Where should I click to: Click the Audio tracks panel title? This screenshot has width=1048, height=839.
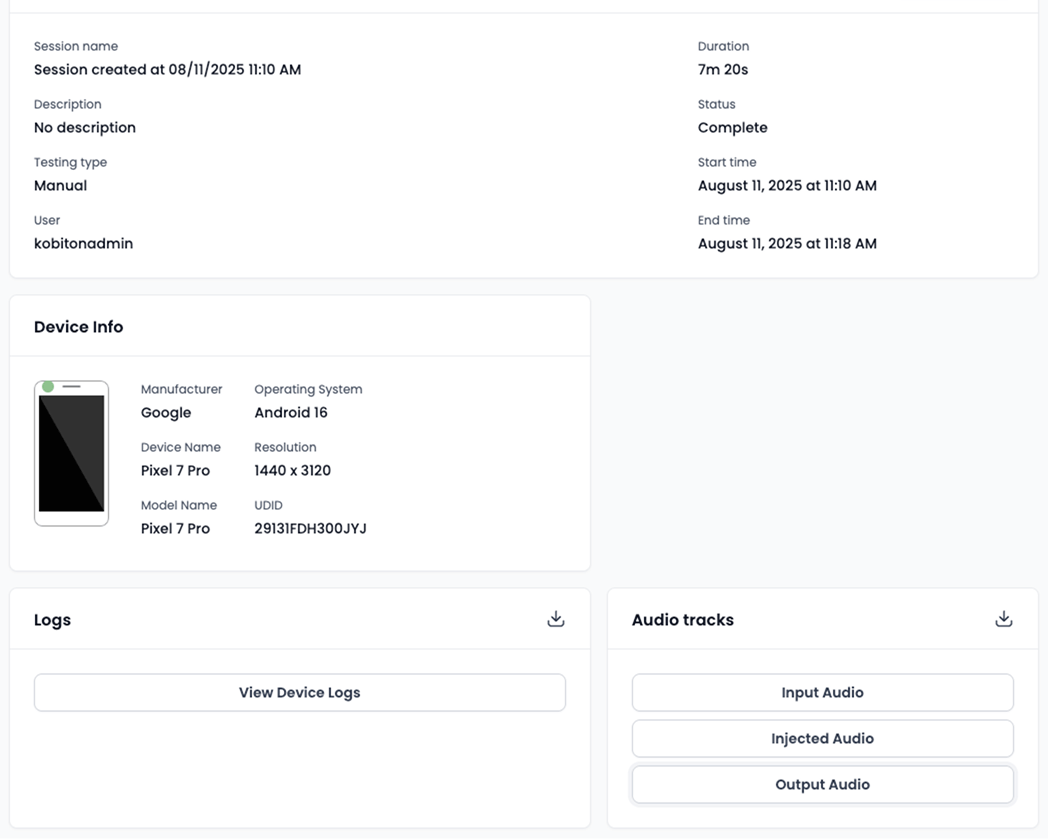click(x=684, y=620)
